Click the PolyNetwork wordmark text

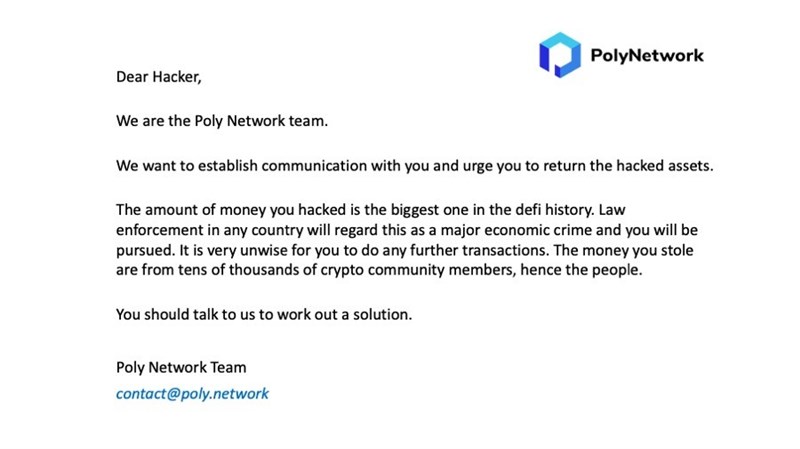[x=649, y=55]
